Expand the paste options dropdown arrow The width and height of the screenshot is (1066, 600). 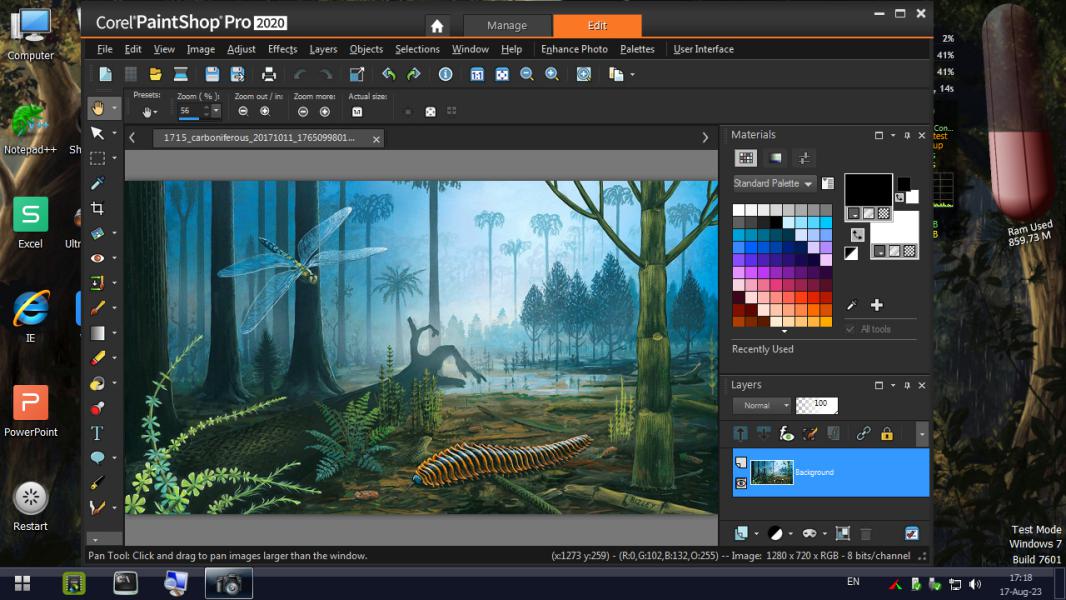tap(633, 75)
